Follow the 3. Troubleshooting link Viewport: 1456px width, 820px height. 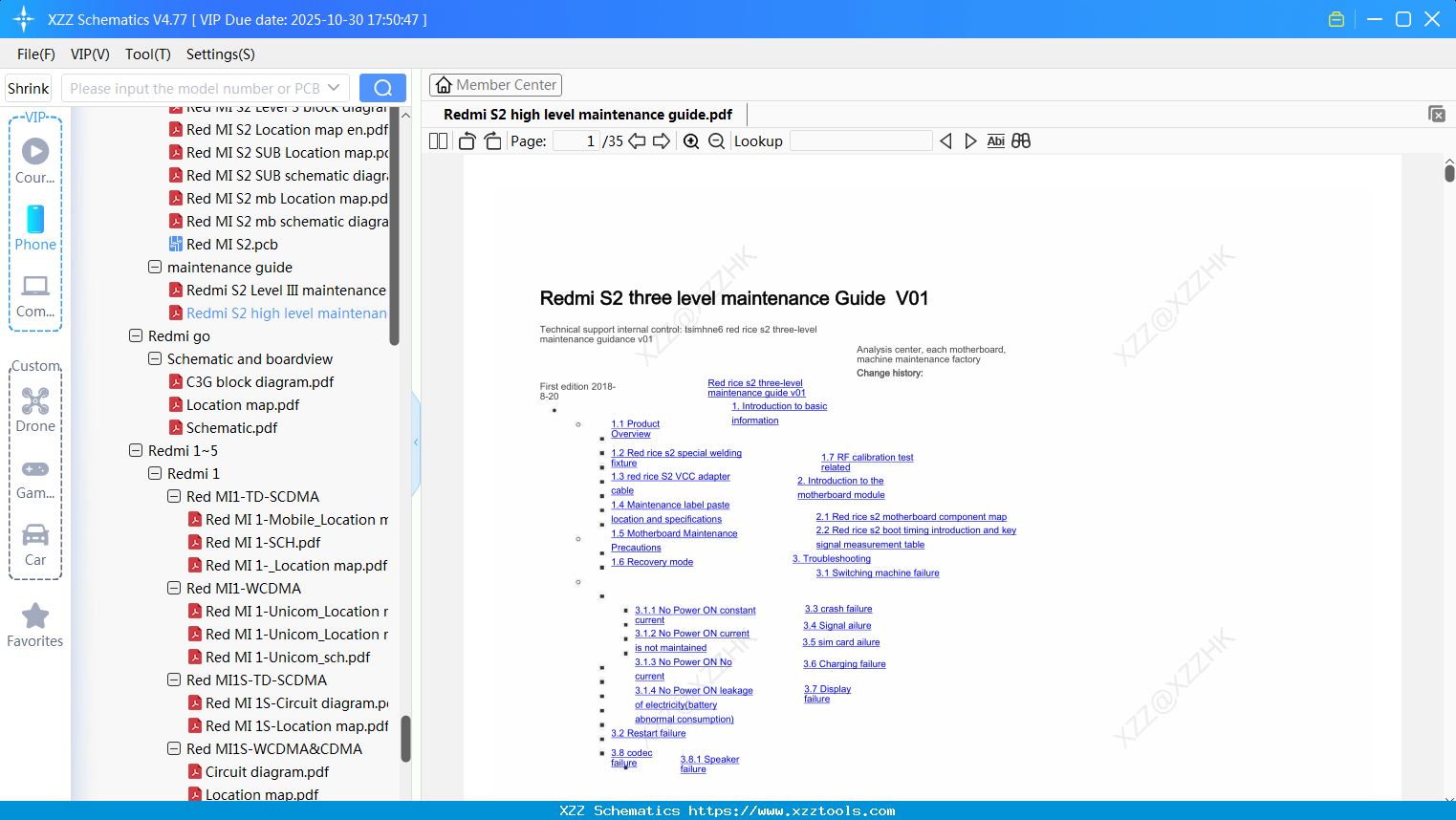pyautogui.click(x=832, y=559)
